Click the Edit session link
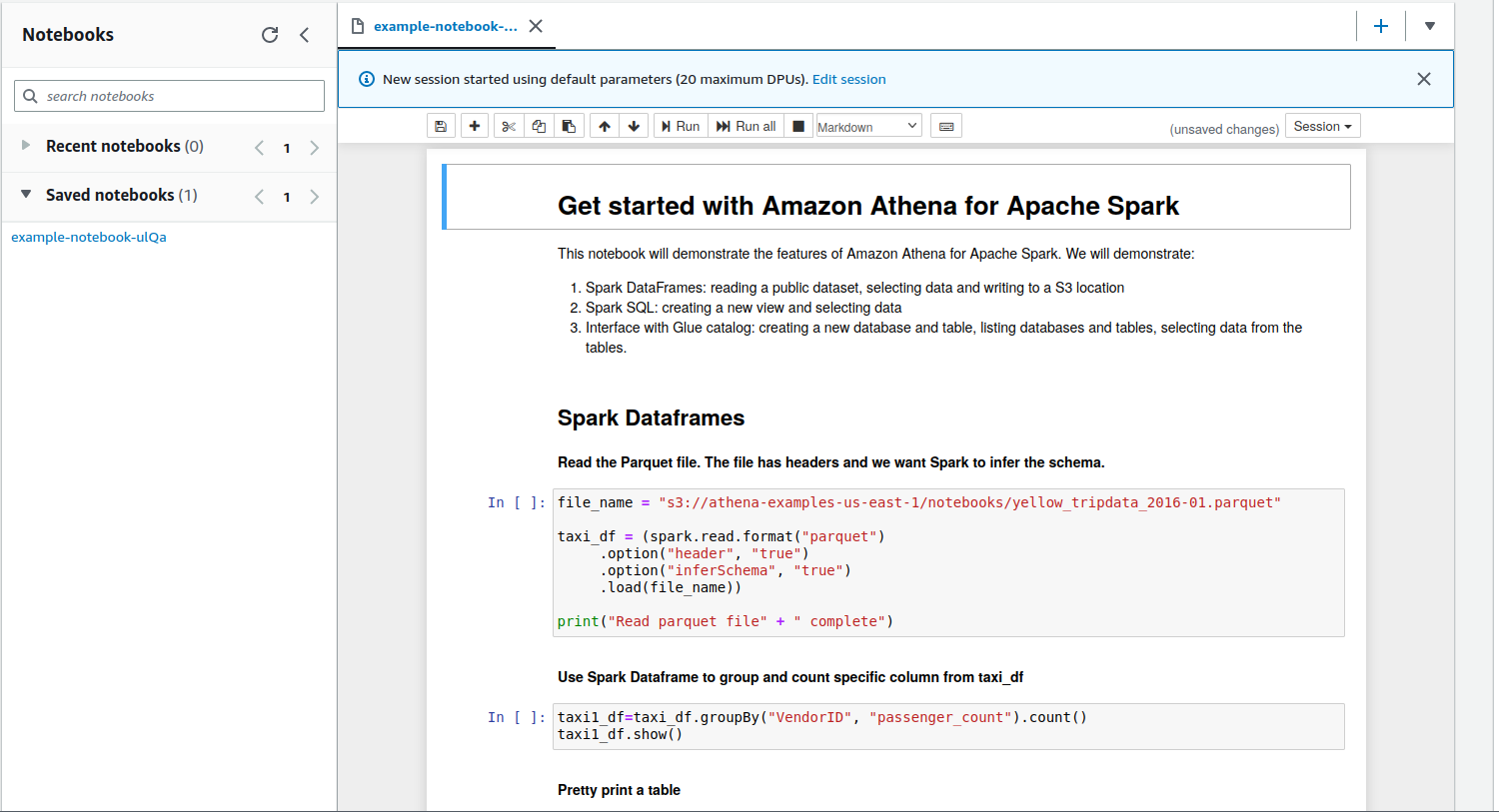1499x812 pixels. (848, 80)
